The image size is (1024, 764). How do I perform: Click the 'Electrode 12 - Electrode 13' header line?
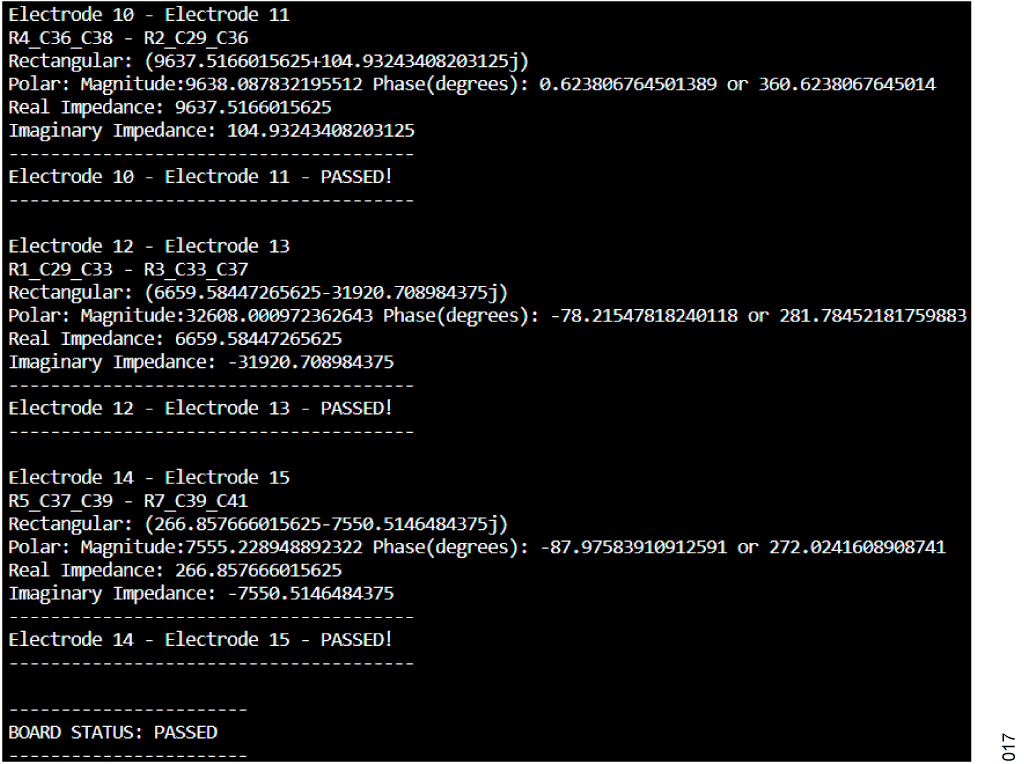(x=149, y=246)
